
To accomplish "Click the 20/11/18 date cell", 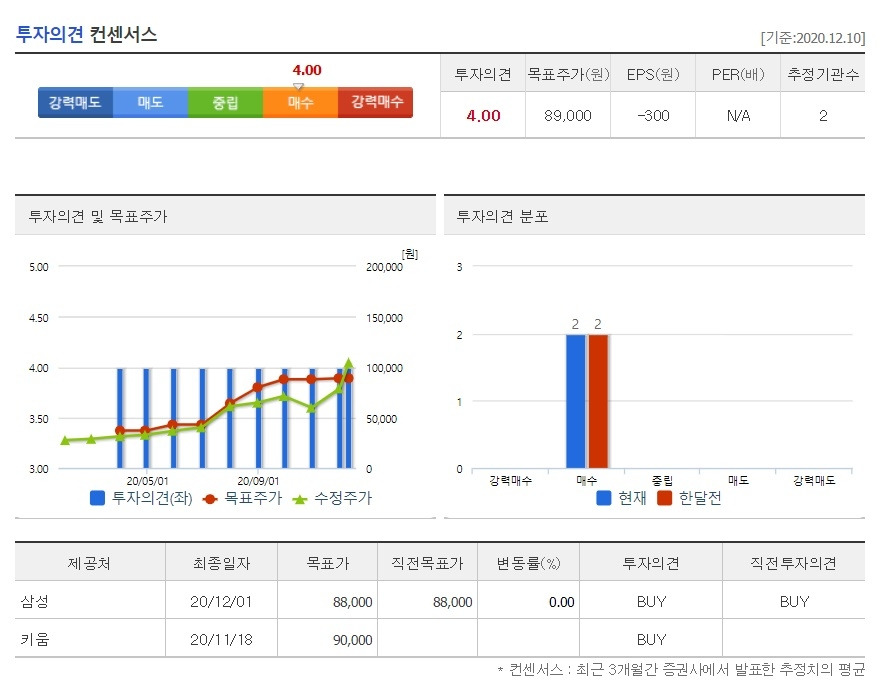I will [221, 639].
